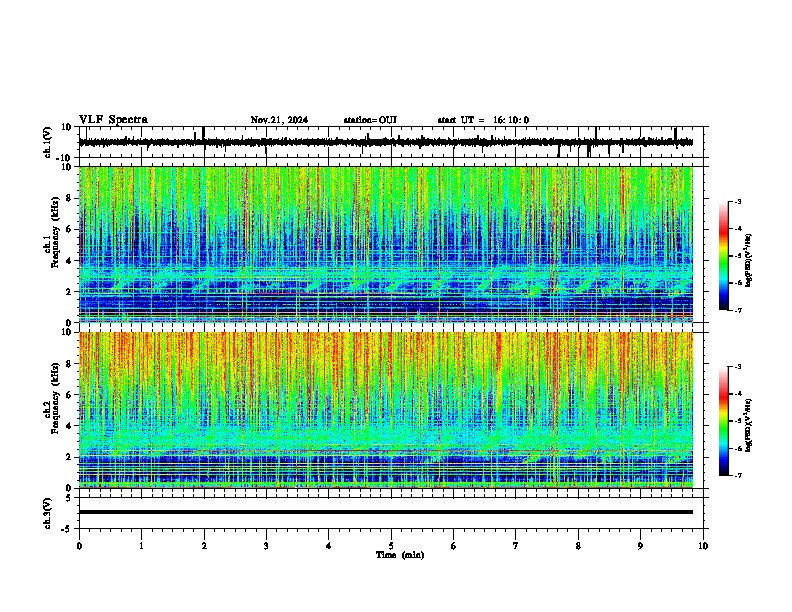792x612 pixels.
Task: Click the "-7" label on ch.2 color scale
Action: coord(737,475)
